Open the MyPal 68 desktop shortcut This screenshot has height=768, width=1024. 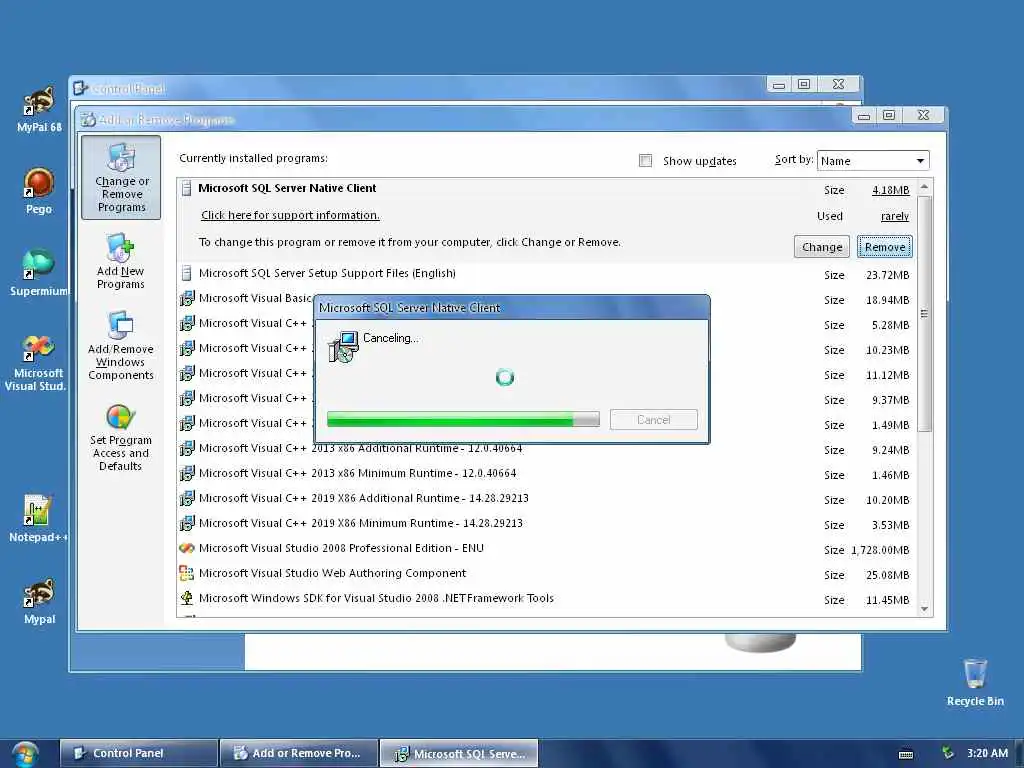click(x=39, y=110)
